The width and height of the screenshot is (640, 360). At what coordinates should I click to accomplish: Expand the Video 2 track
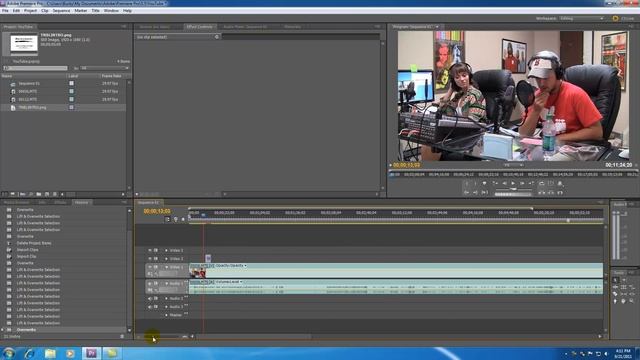pyautogui.click(x=166, y=259)
